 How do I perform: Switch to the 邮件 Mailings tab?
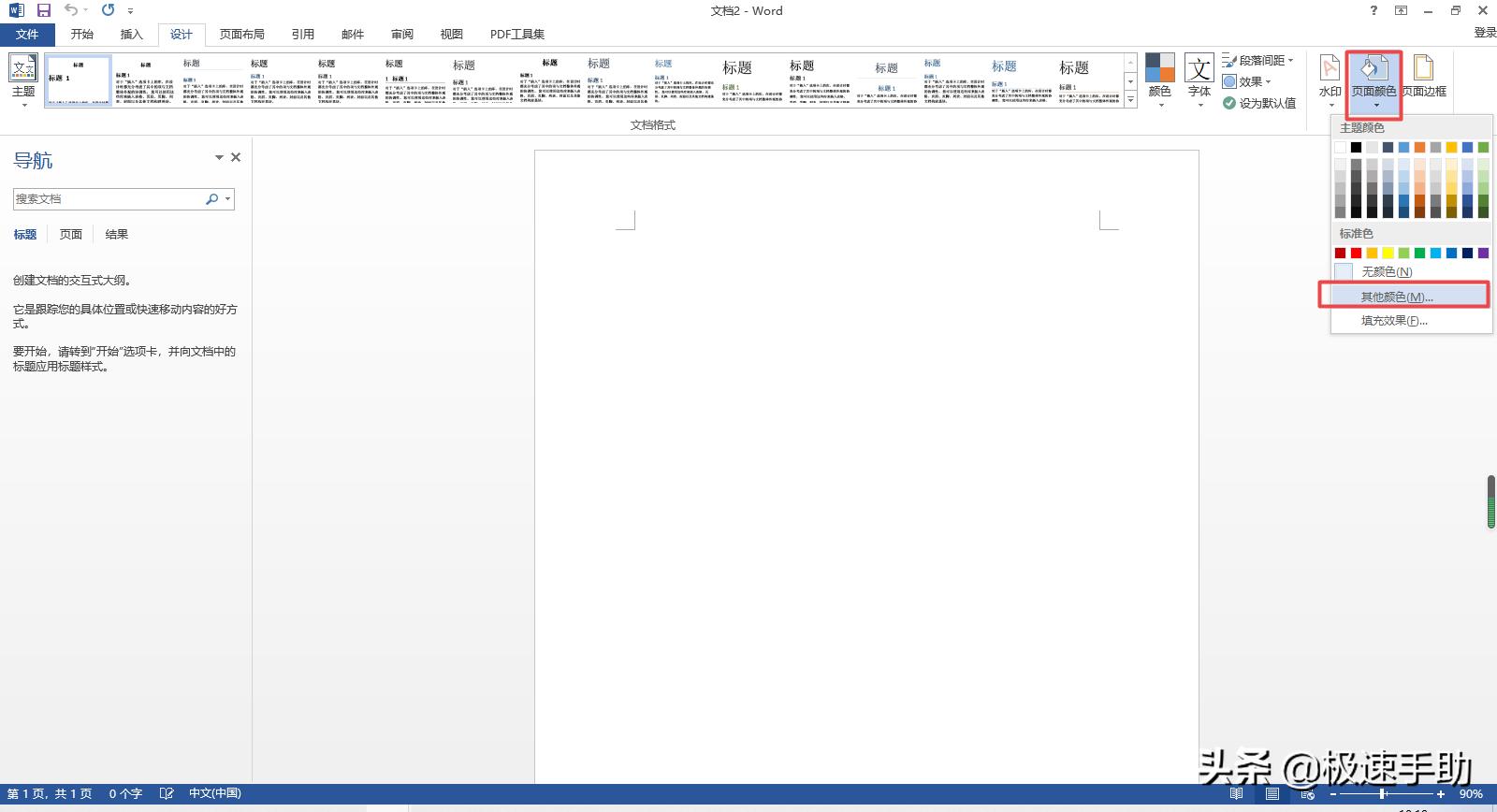(x=353, y=35)
